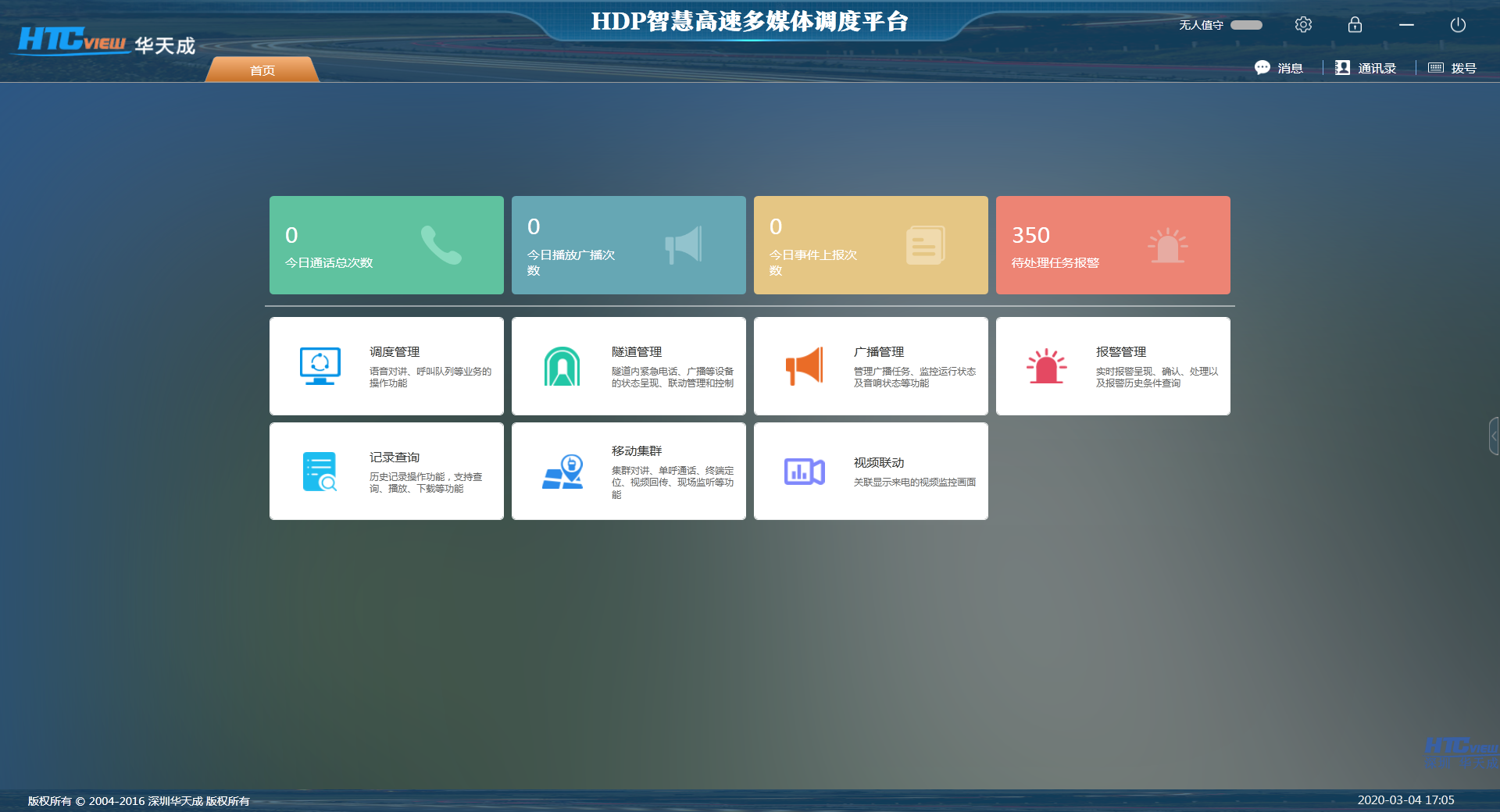Image resolution: width=1500 pixels, height=812 pixels.
Task: View the 350 待处理任务报警 card
Action: 1113,245
